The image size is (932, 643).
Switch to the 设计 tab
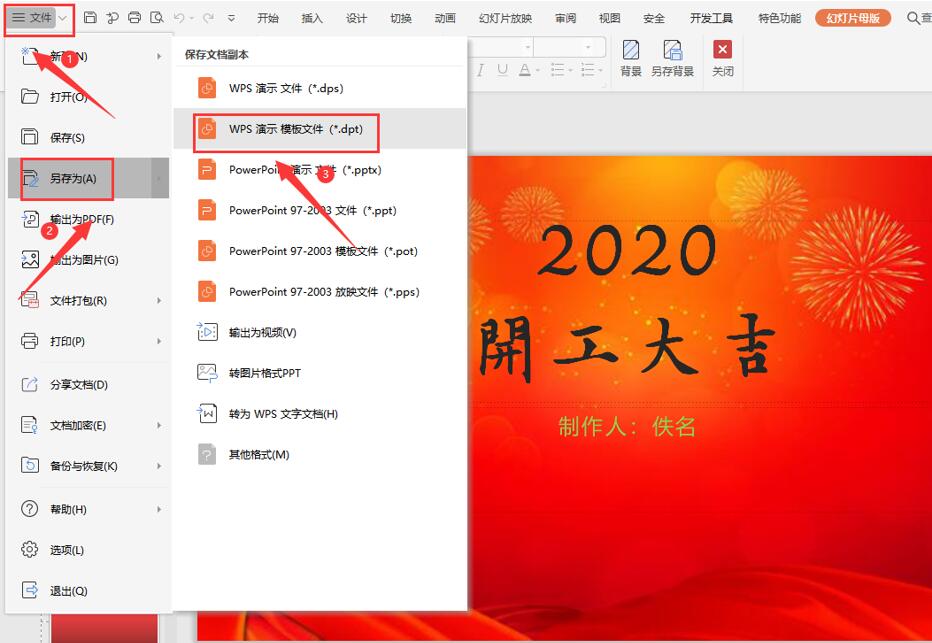tap(357, 18)
